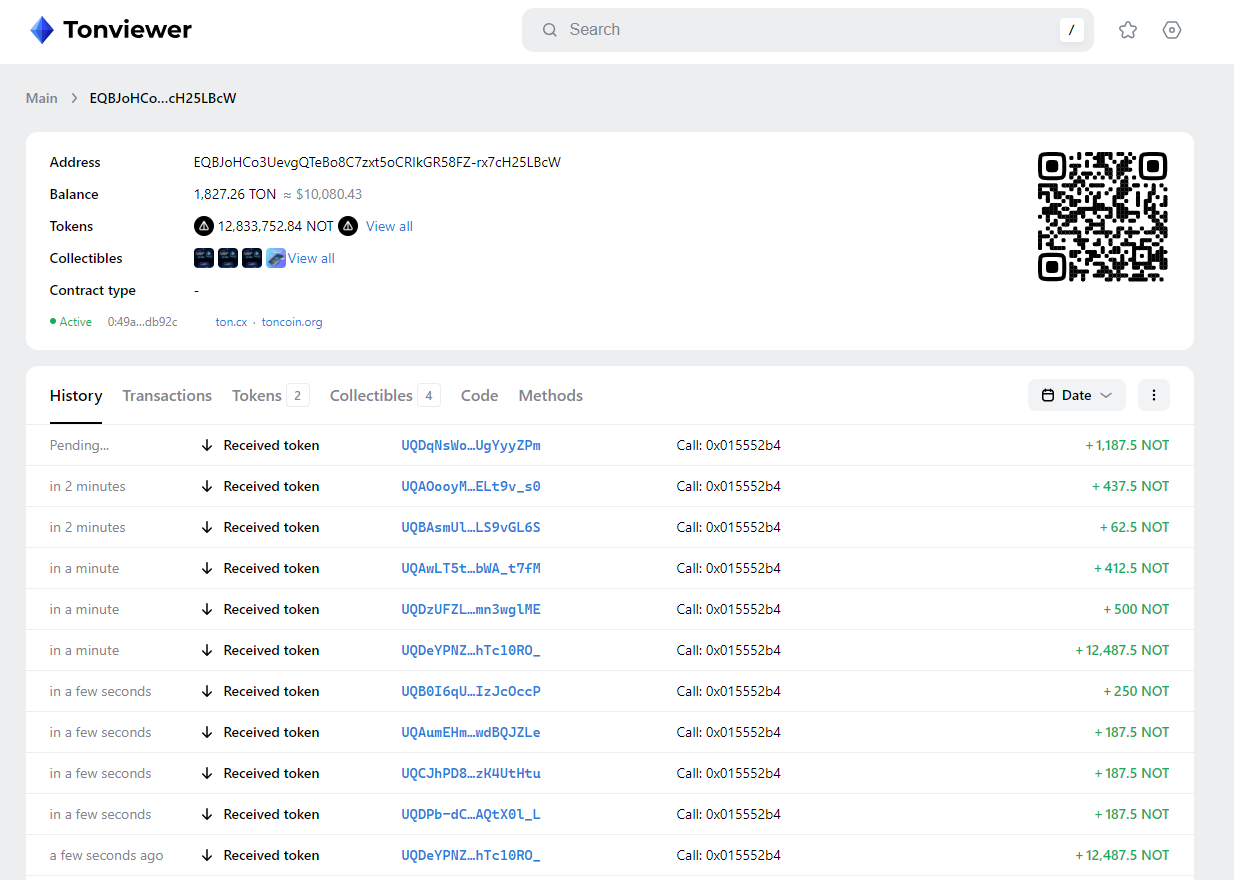Open the first collectible thumbnail
Image resolution: width=1234 pixels, height=880 pixels.
tap(204, 258)
